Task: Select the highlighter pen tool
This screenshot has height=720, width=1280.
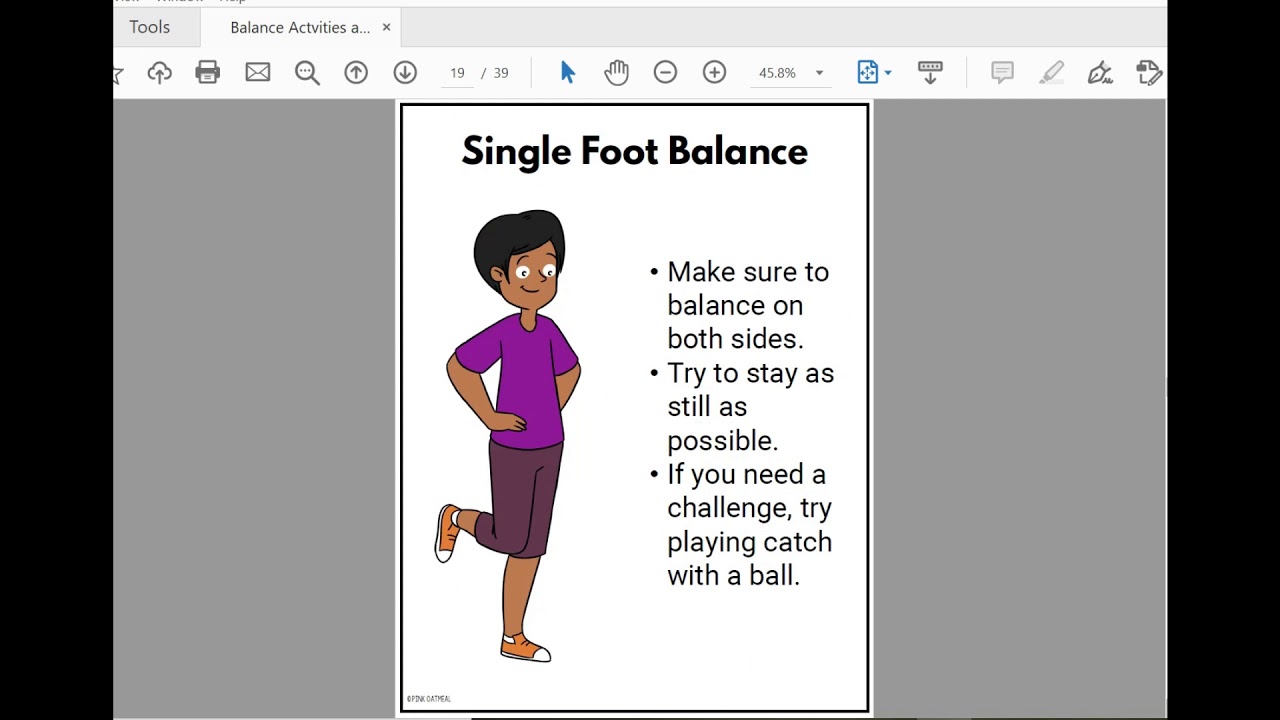Action: 1051,73
